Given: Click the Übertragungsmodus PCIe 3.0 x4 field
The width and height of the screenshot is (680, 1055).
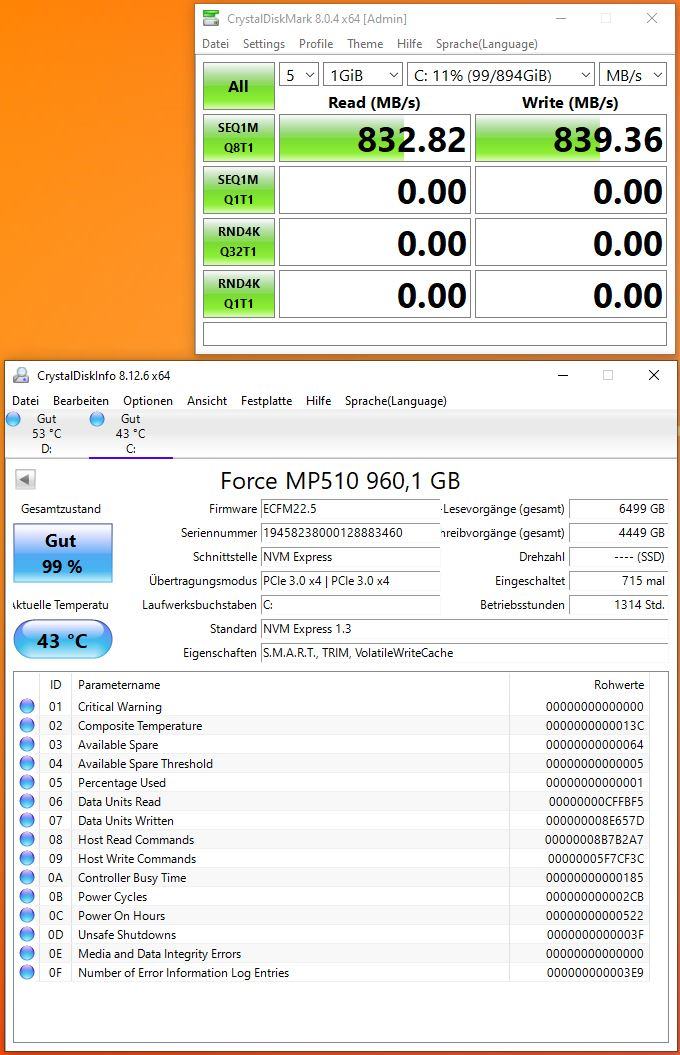Looking at the screenshot, I should [x=350, y=581].
